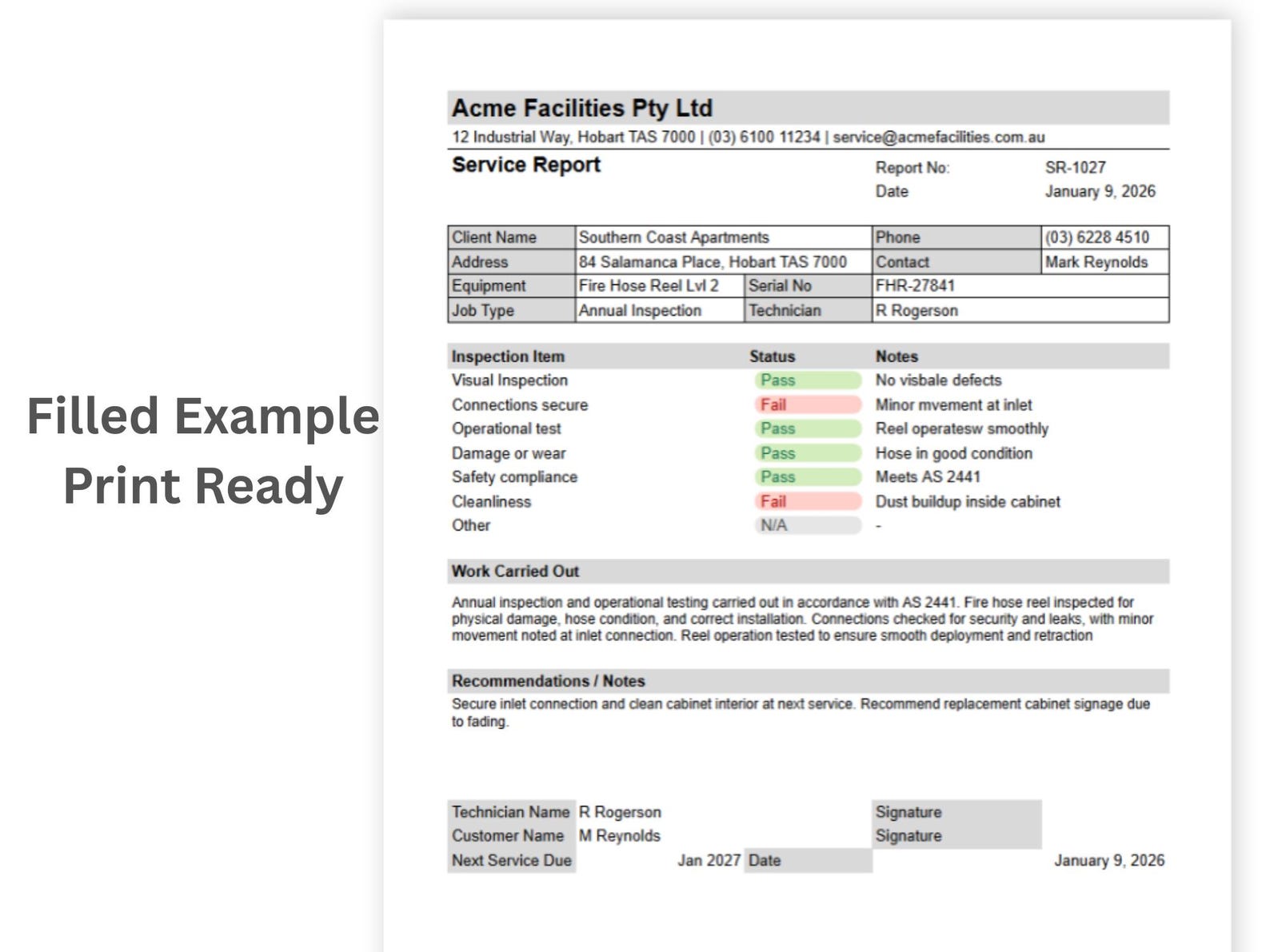Click the 'Service Report' title
This screenshot has width=1270, height=952.
pyautogui.click(x=525, y=165)
